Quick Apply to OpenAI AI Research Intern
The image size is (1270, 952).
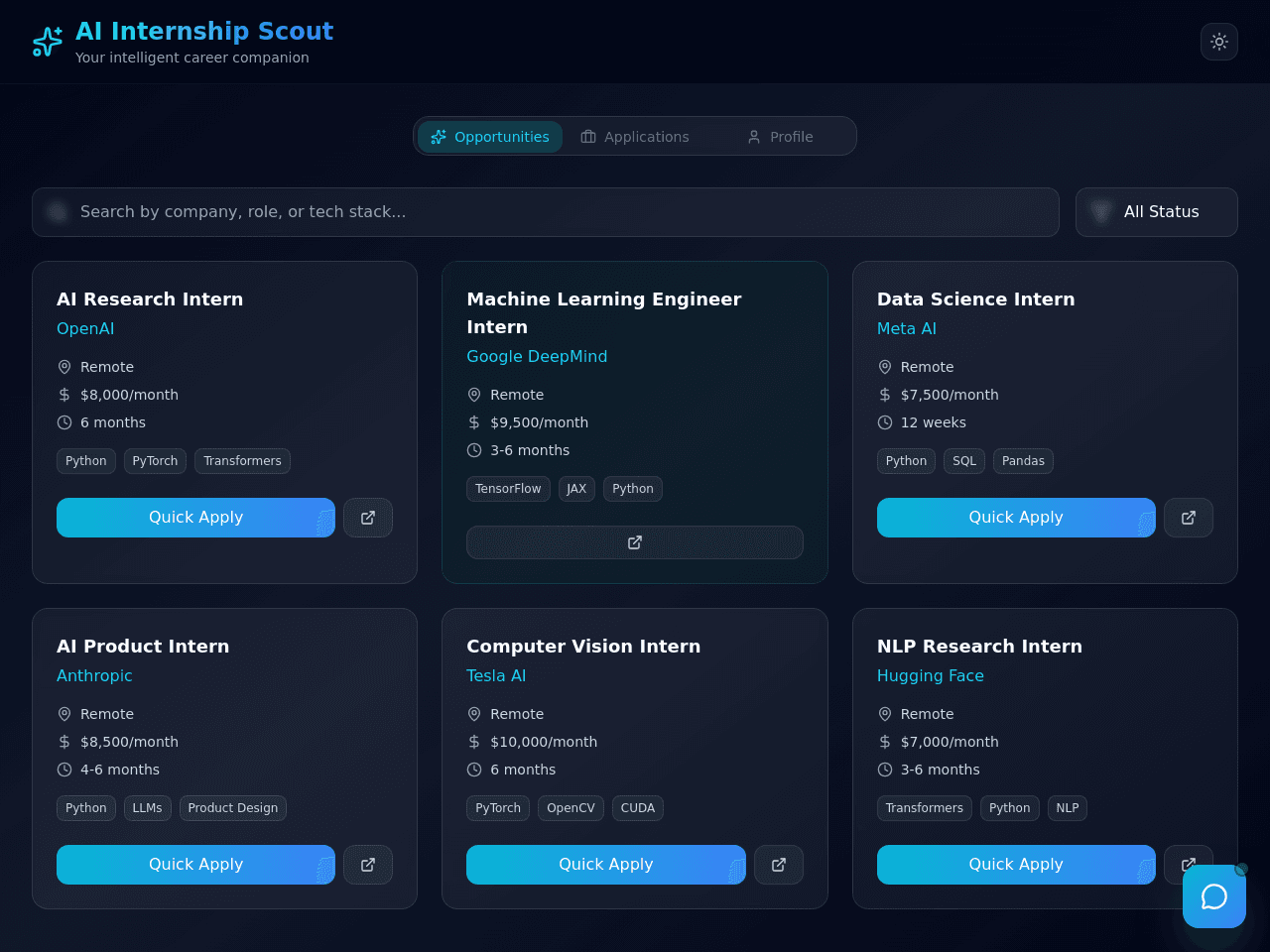click(195, 518)
